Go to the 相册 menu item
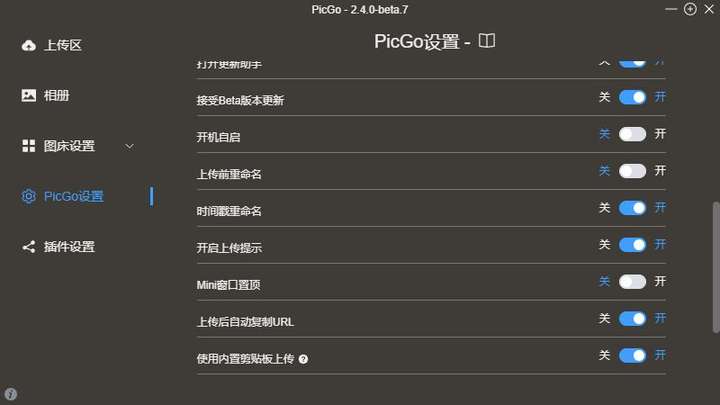This screenshot has width=720, height=405. pos(56,96)
